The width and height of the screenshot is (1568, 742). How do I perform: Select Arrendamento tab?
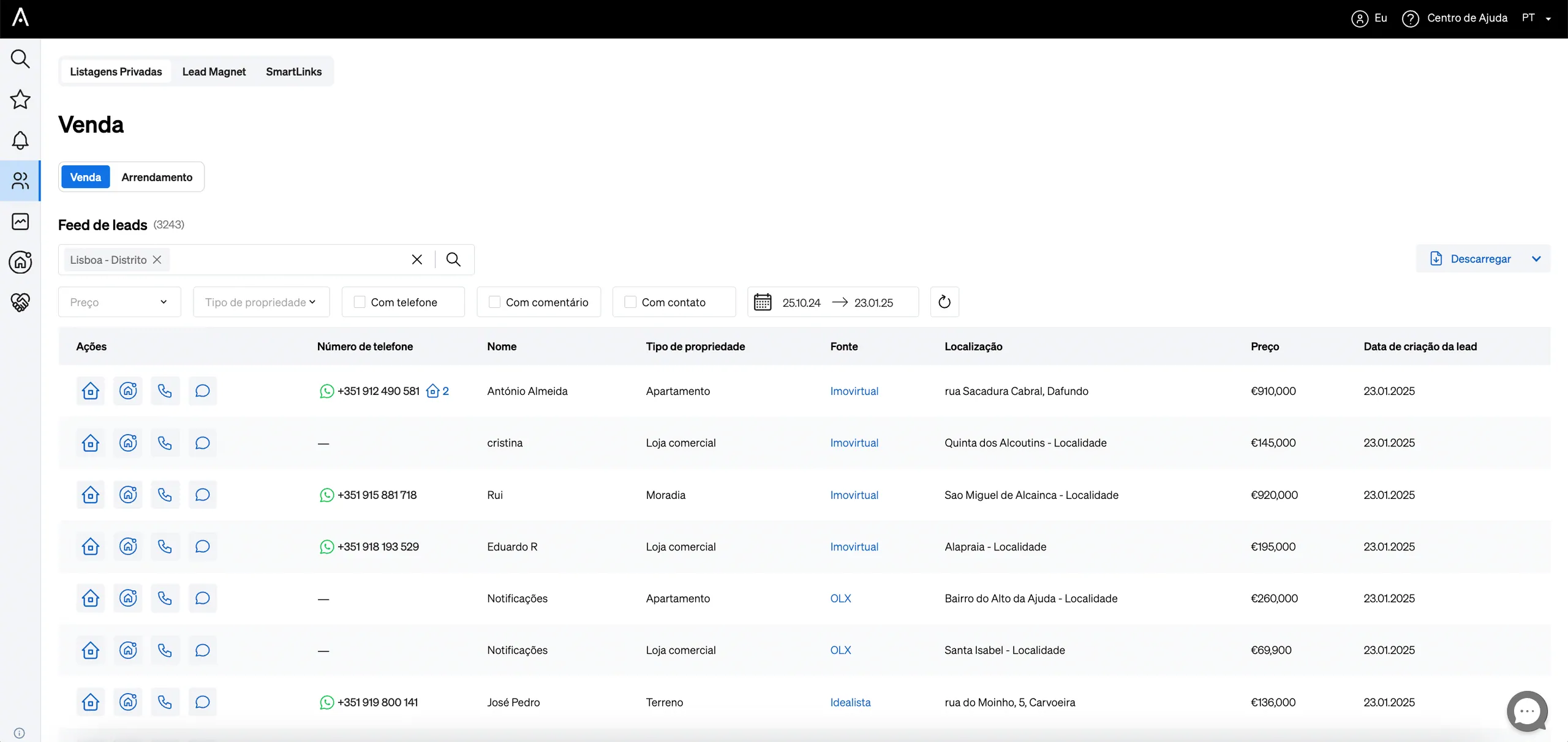click(157, 177)
